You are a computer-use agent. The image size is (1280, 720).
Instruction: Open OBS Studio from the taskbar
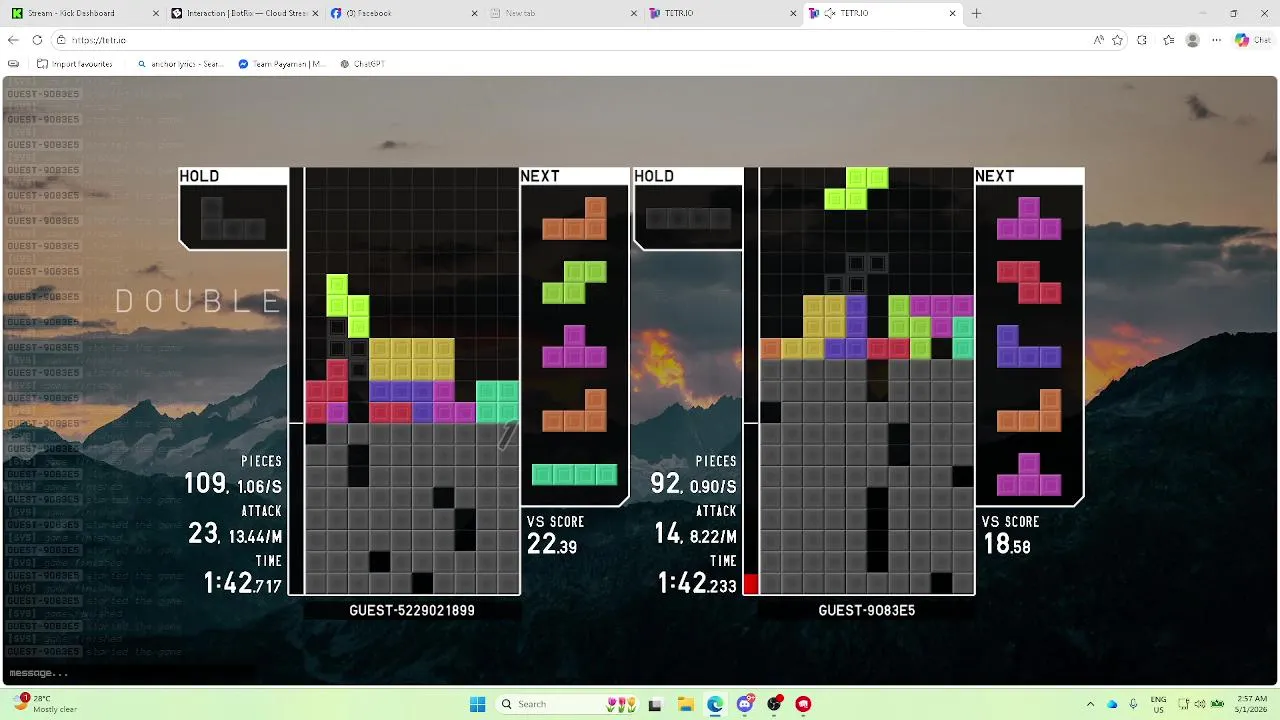point(774,704)
